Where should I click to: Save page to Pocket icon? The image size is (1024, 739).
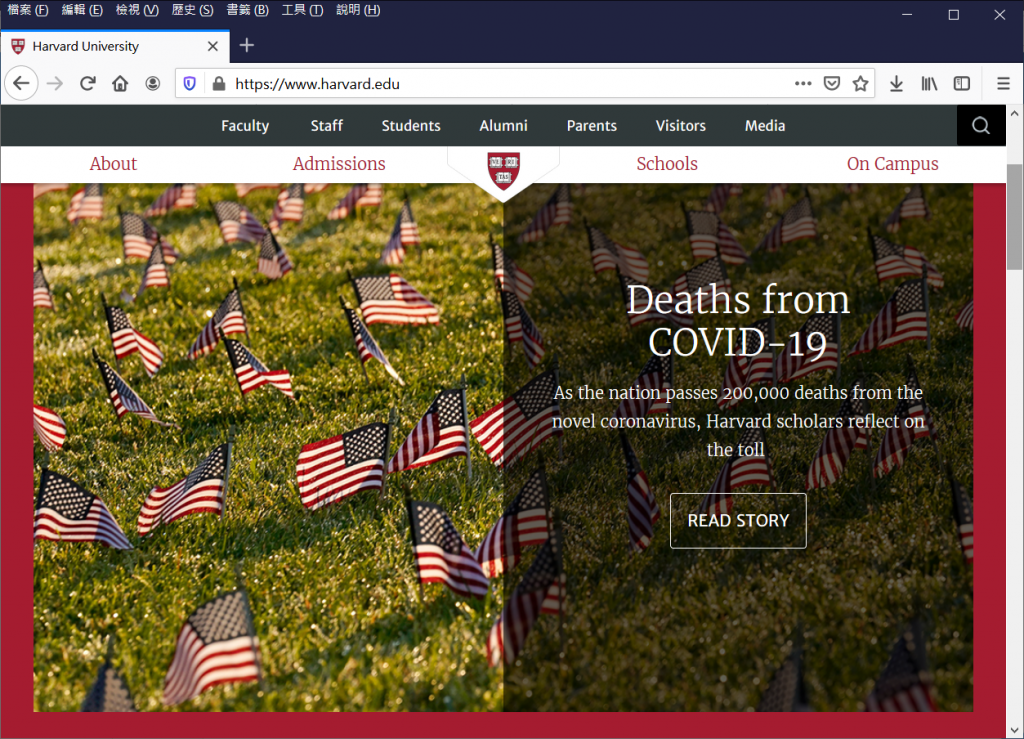831,84
